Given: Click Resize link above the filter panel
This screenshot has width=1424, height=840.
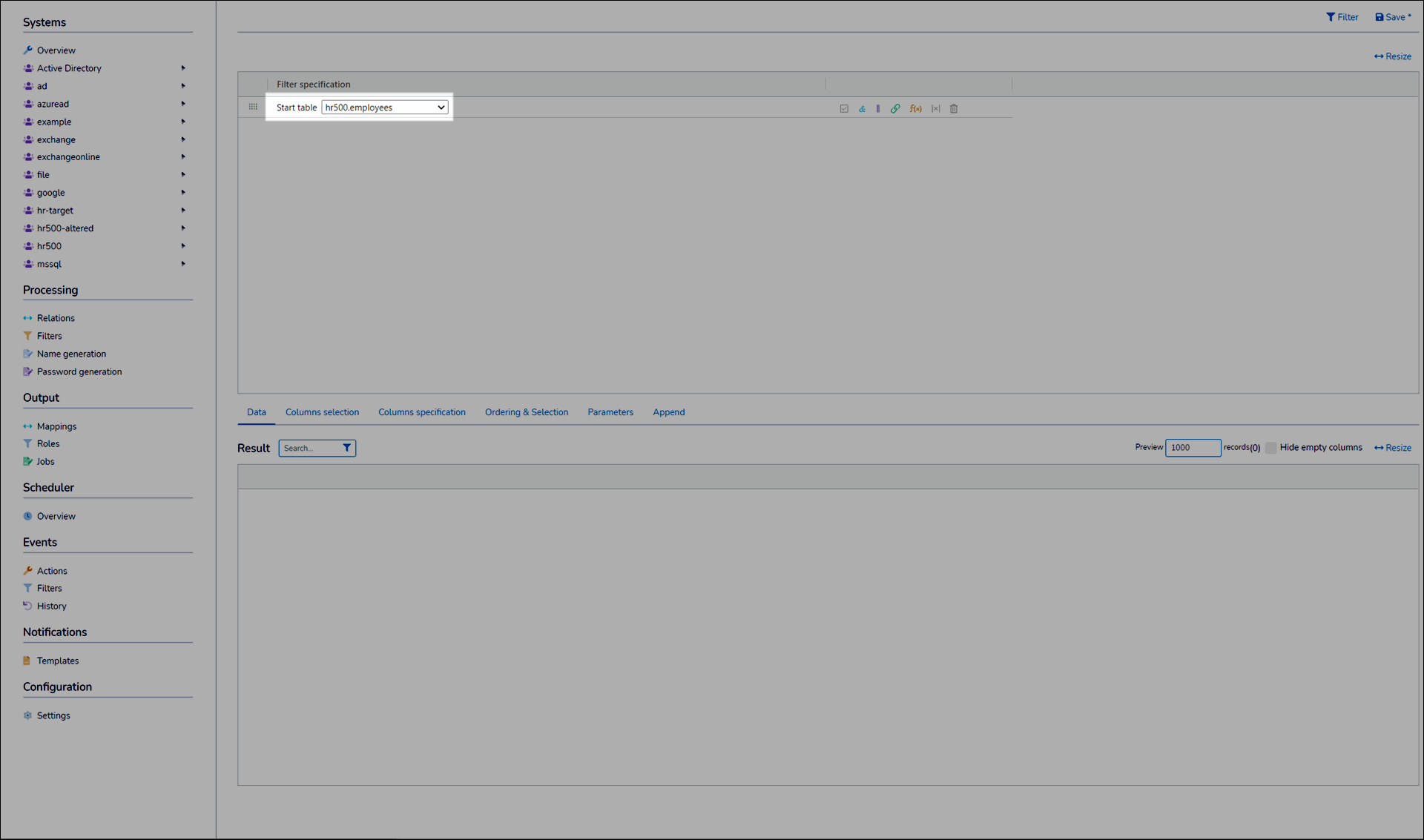Looking at the screenshot, I should tap(1392, 56).
